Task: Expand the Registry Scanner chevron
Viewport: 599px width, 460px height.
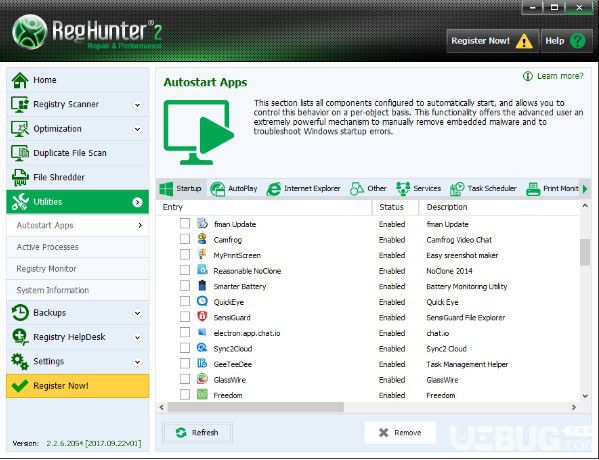Action: [138, 105]
